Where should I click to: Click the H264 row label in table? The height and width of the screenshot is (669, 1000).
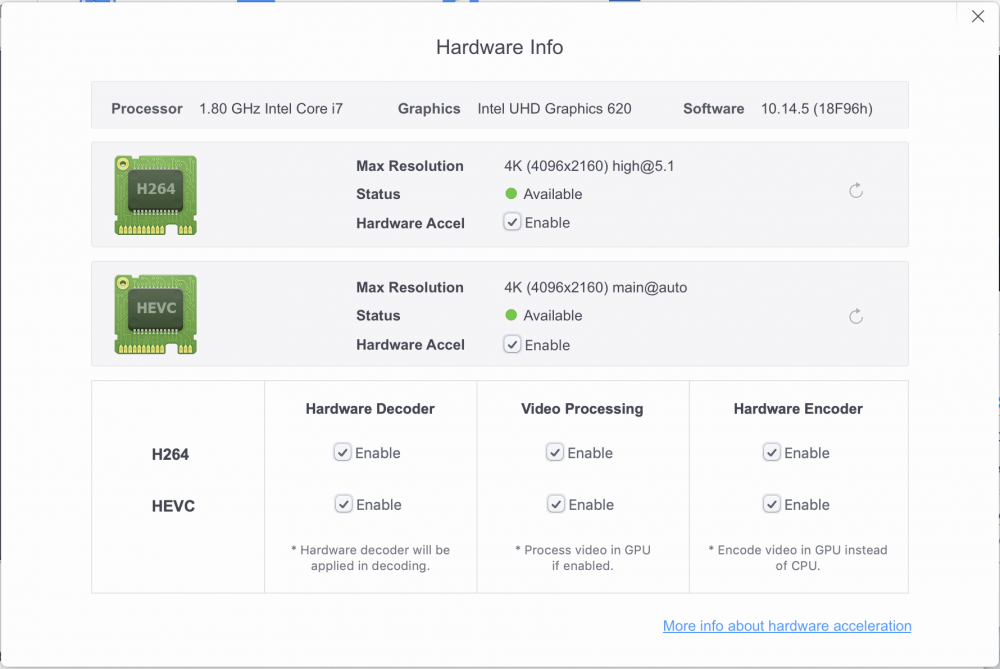coord(170,454)
